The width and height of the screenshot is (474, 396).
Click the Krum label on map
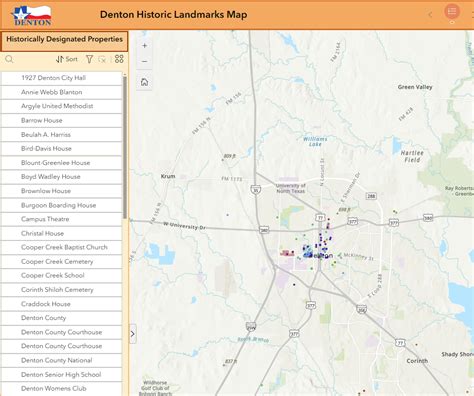pyautogui.click(x=168, y=176)
